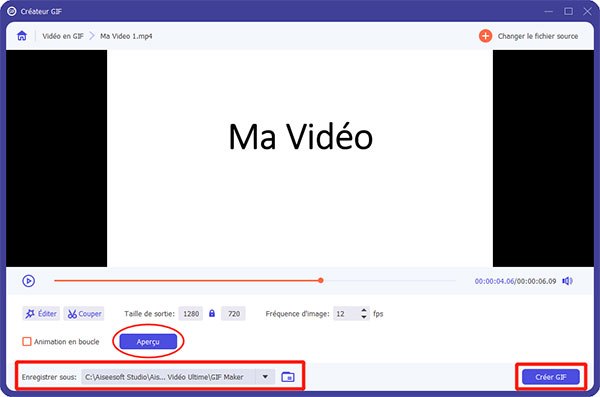Mute the audio with the speaker icon
600x397 pixels.
pos(567,281)
